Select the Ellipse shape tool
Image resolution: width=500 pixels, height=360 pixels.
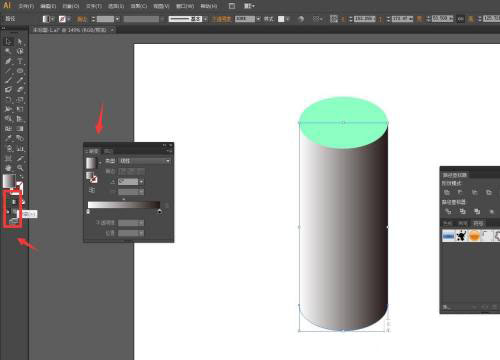[20, 71]
